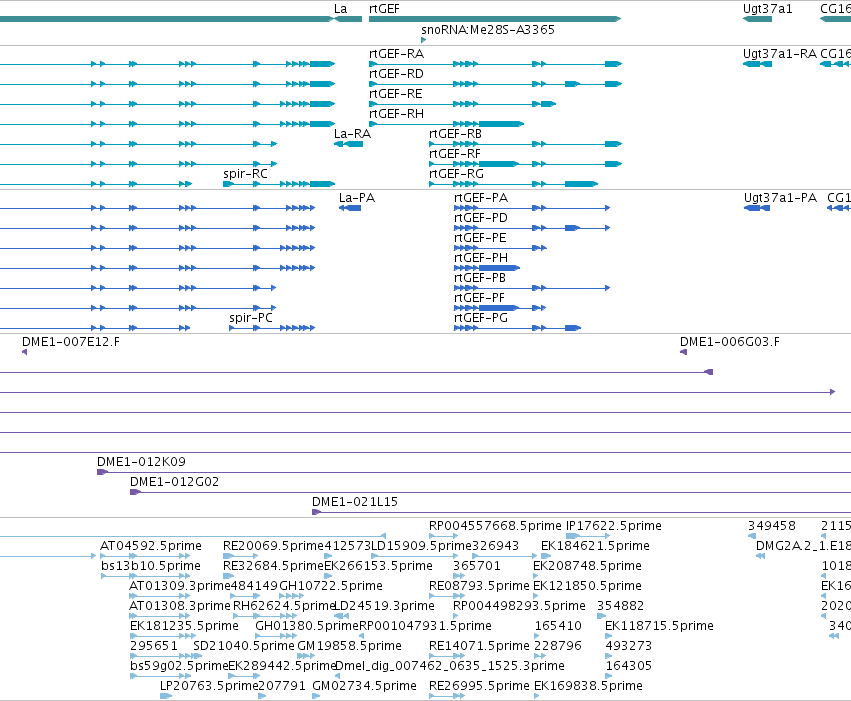Open protein rtGEF-PF label
851x701 pixels.
[x=479, y=298]
